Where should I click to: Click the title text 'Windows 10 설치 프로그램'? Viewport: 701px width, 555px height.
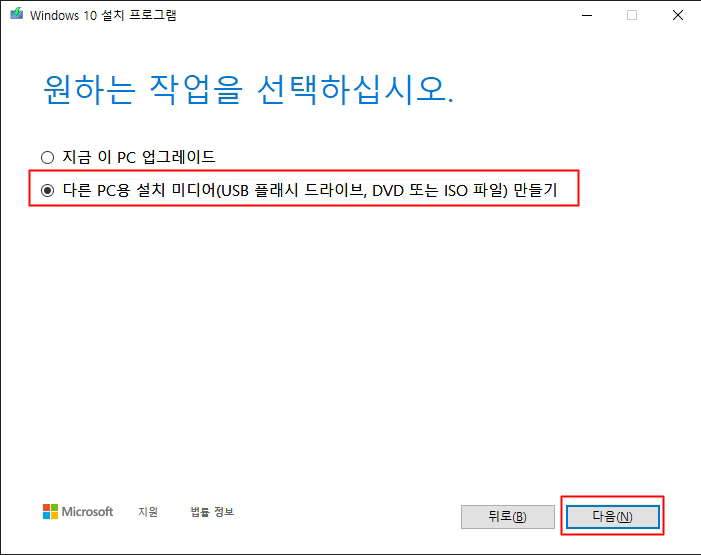103,15
